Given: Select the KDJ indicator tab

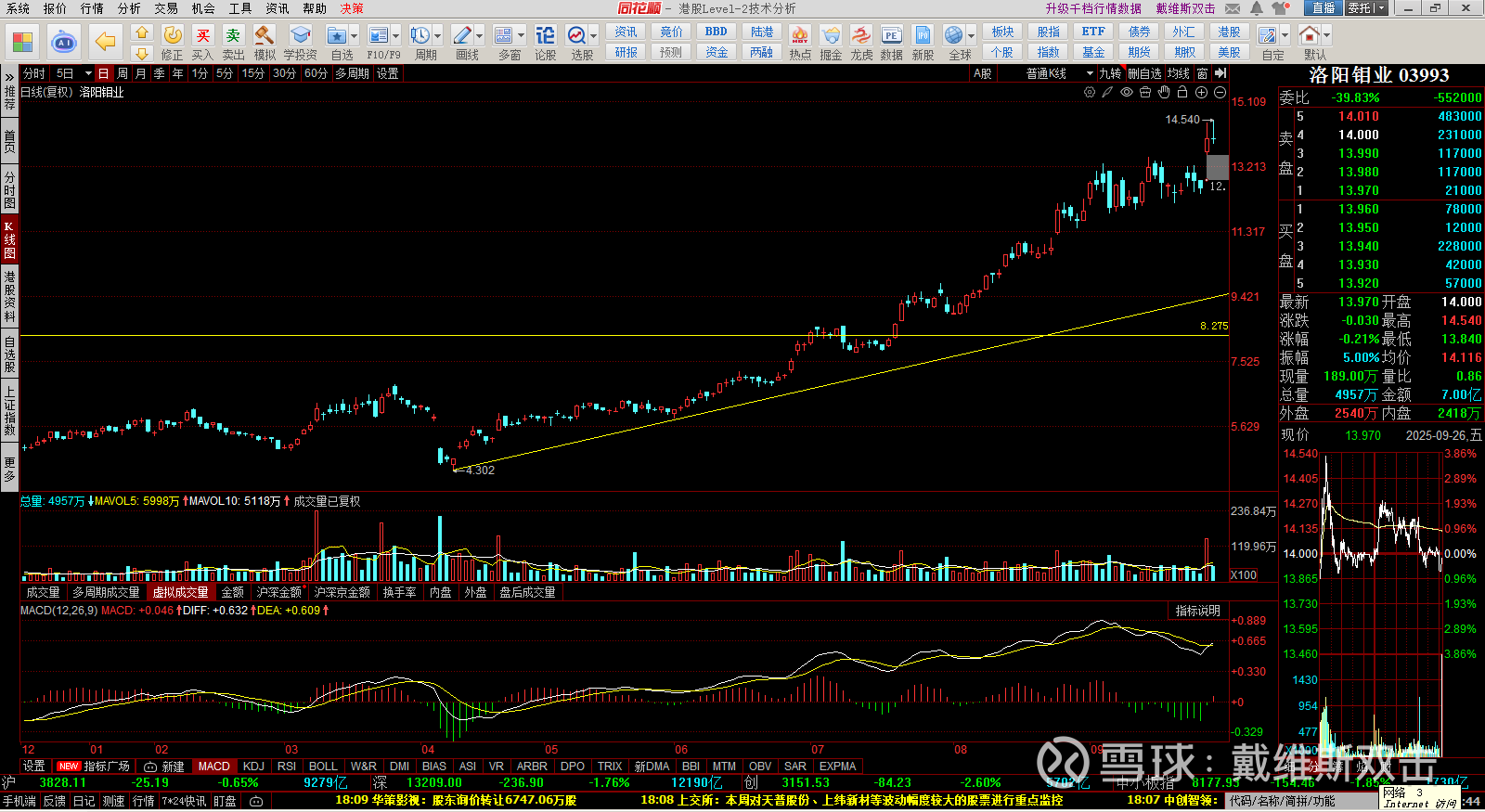Looking at the screenshot, I should coord(253,767).
